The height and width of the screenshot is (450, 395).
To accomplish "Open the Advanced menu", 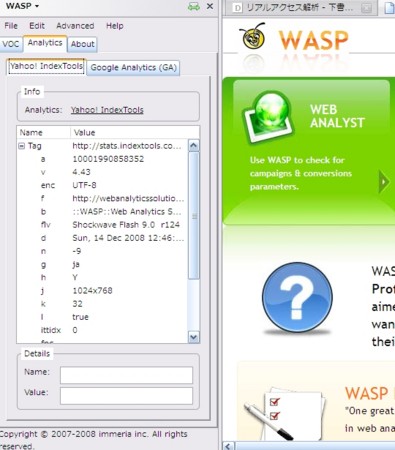I will (x=75, y=26).
